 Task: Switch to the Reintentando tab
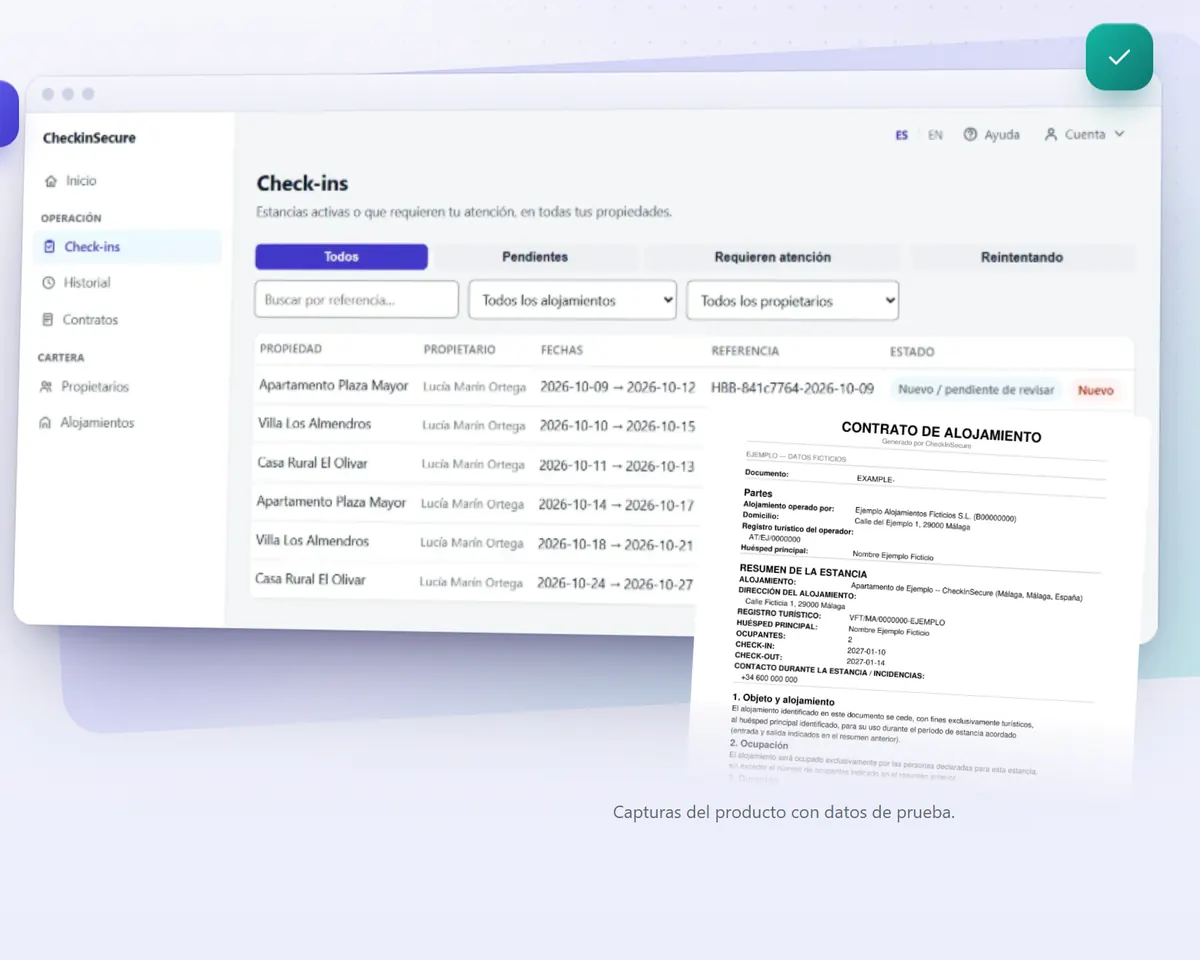[1022, 257]
